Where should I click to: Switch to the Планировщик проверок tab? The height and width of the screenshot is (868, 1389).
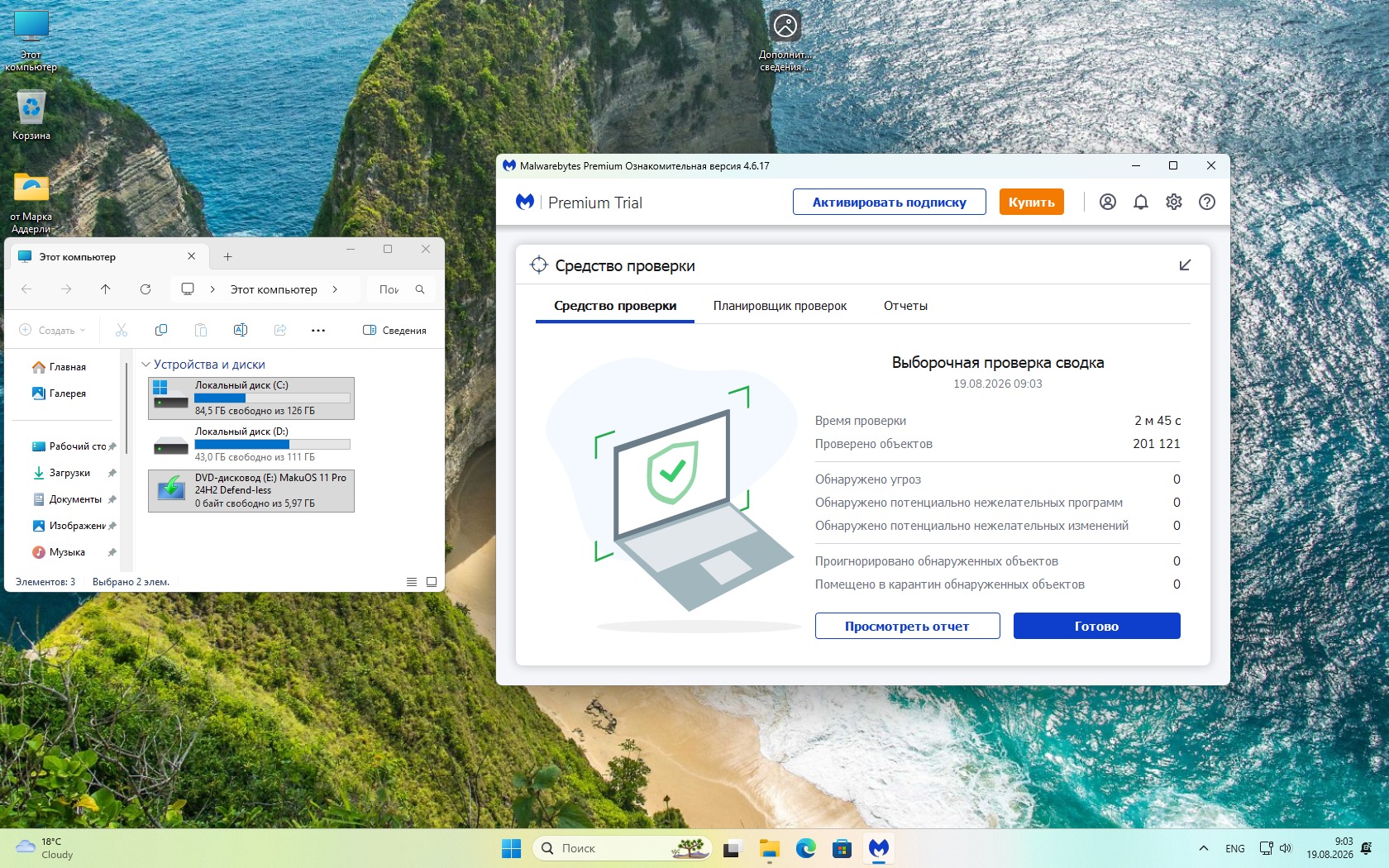(780, 306)
